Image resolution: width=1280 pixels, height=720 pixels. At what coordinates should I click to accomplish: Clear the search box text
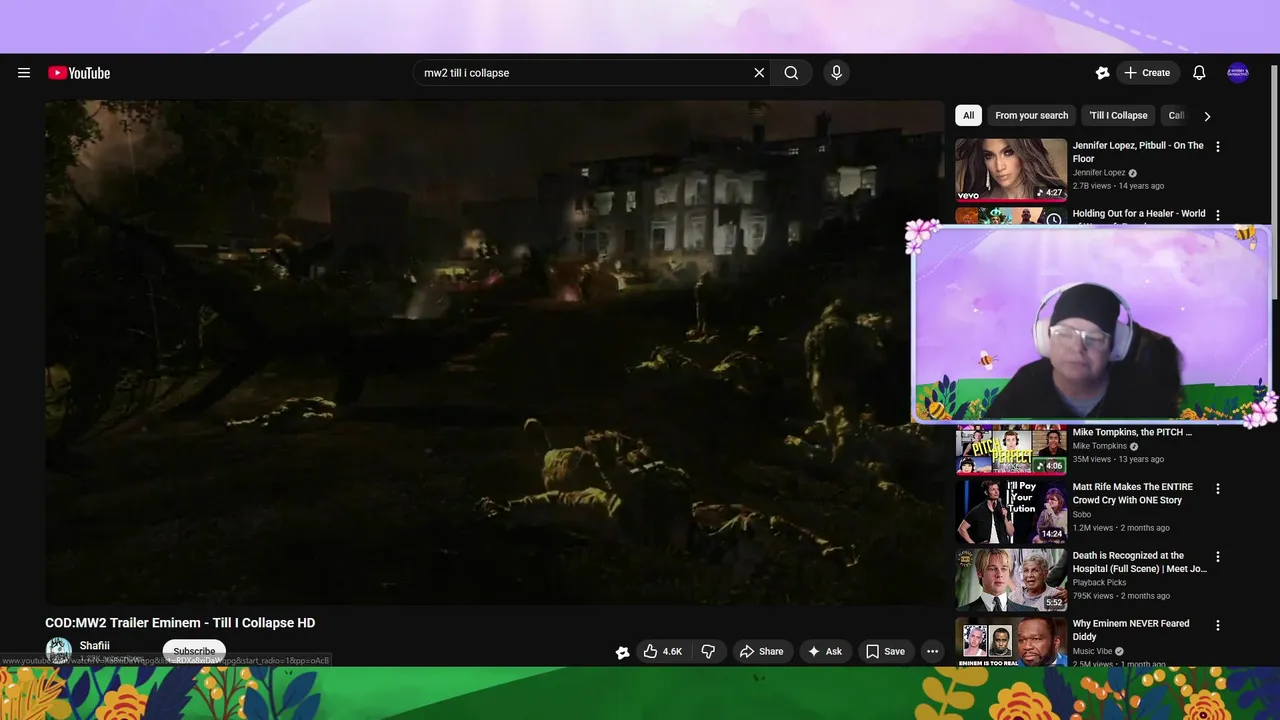(759, 73)
